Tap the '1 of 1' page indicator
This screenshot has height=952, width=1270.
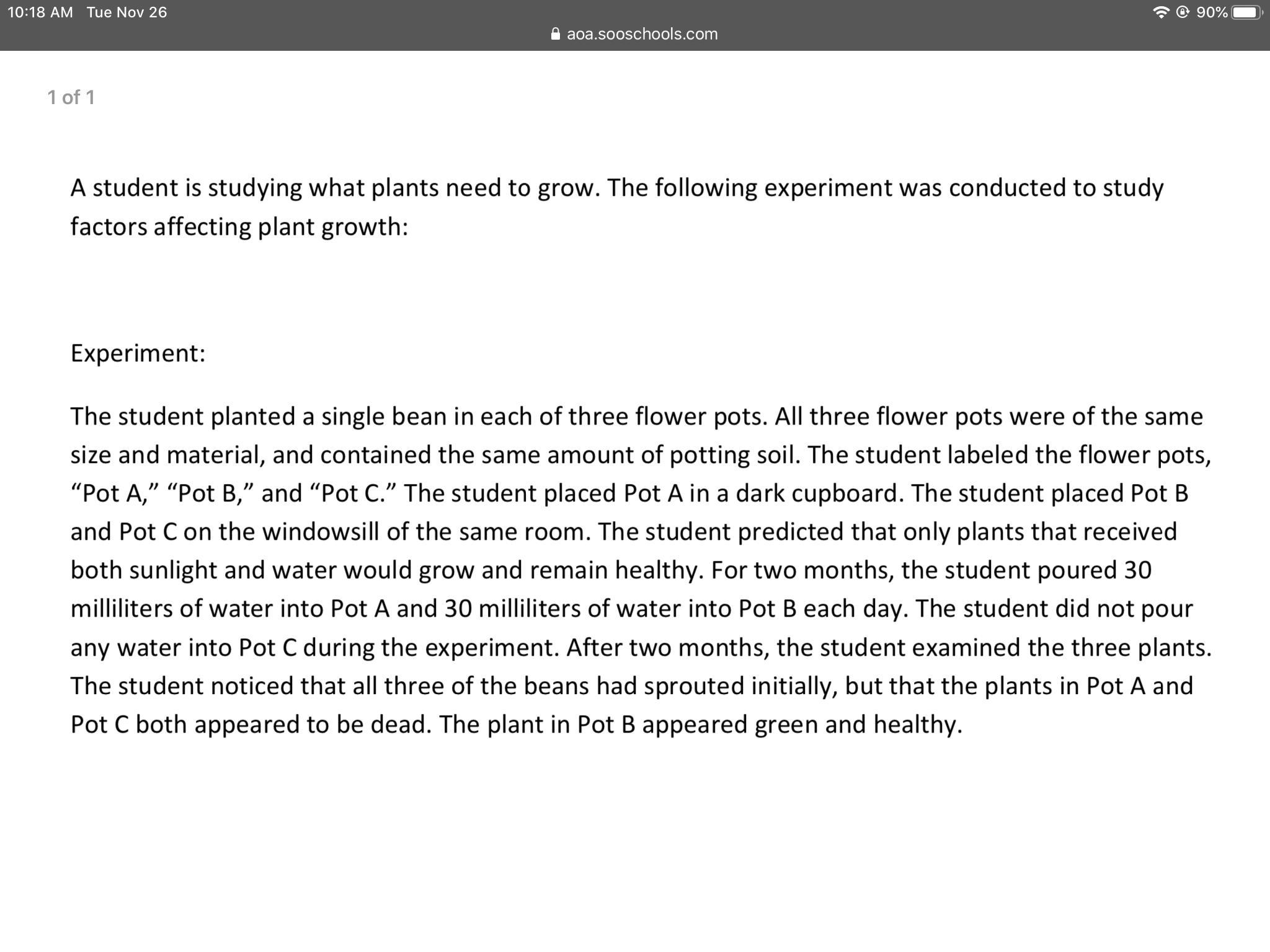[71, 97]
